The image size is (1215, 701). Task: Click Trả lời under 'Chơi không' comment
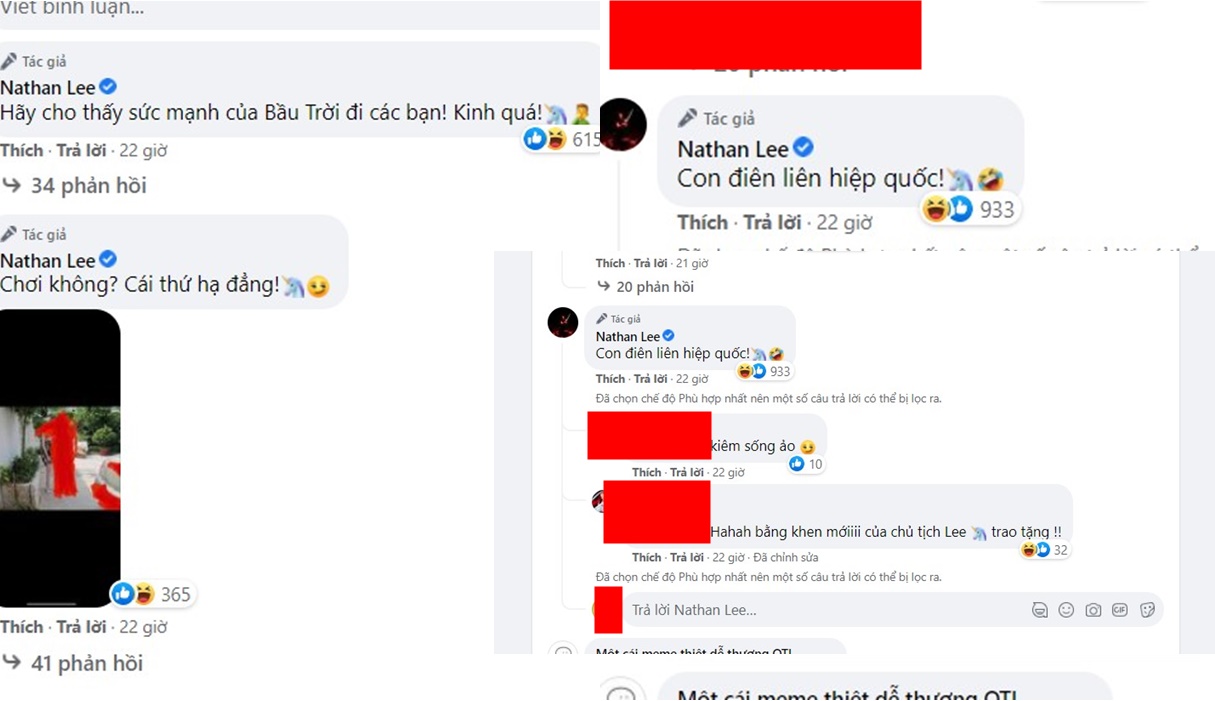click(81, 627)
